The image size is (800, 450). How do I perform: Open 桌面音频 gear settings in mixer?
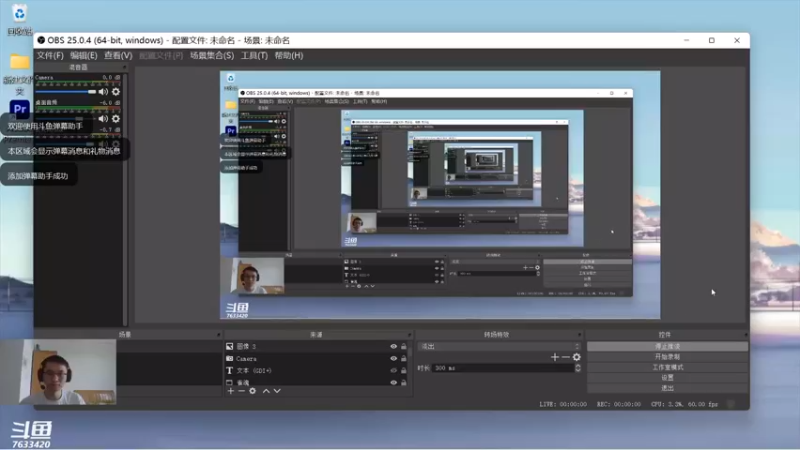point(116,118)
